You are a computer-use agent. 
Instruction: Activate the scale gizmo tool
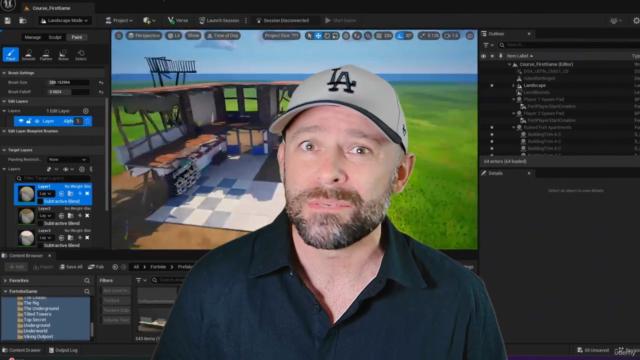tap(335, 36)
